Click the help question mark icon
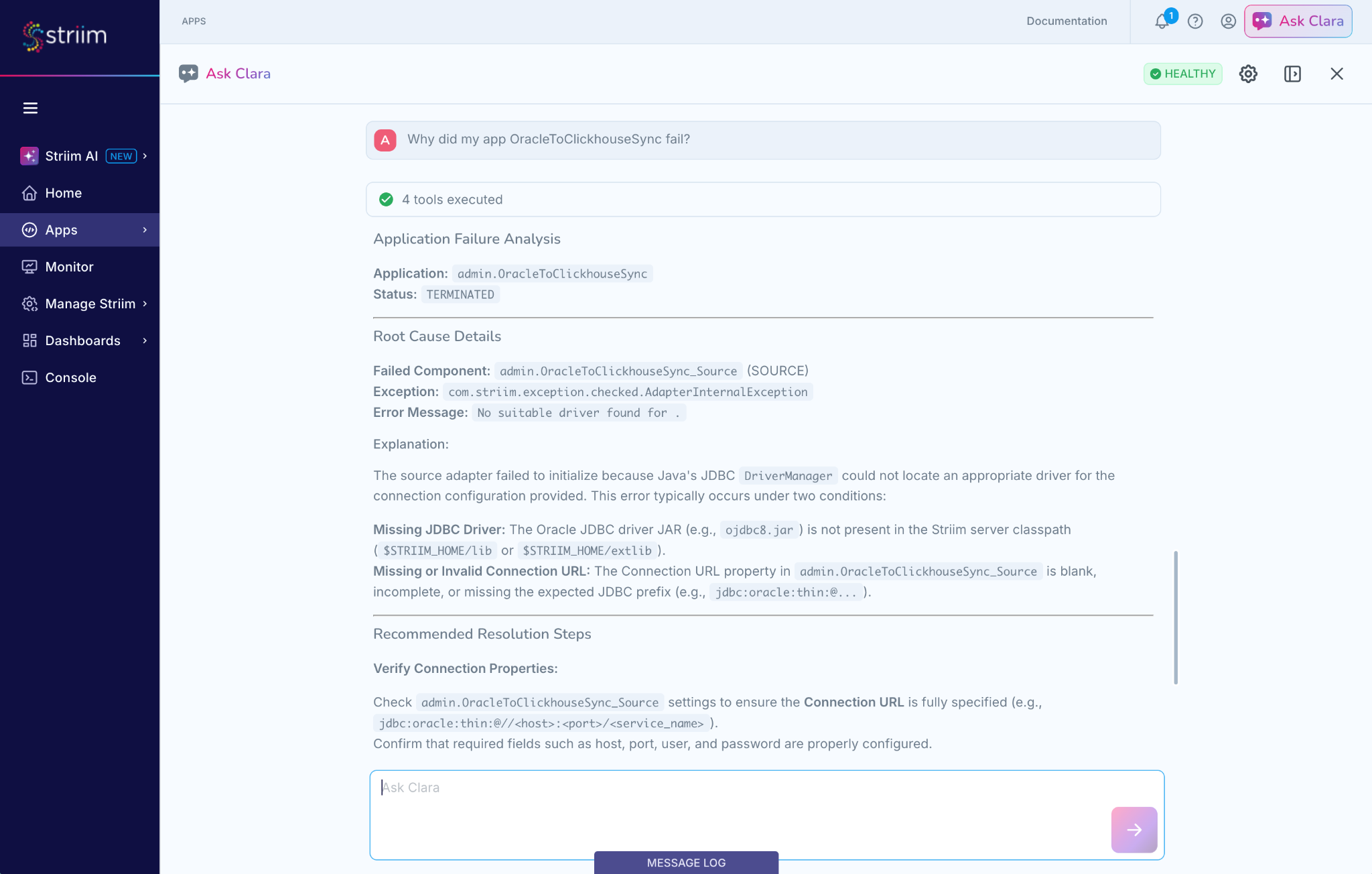Screen dimensions: 1372x874 pos(1195,21)
